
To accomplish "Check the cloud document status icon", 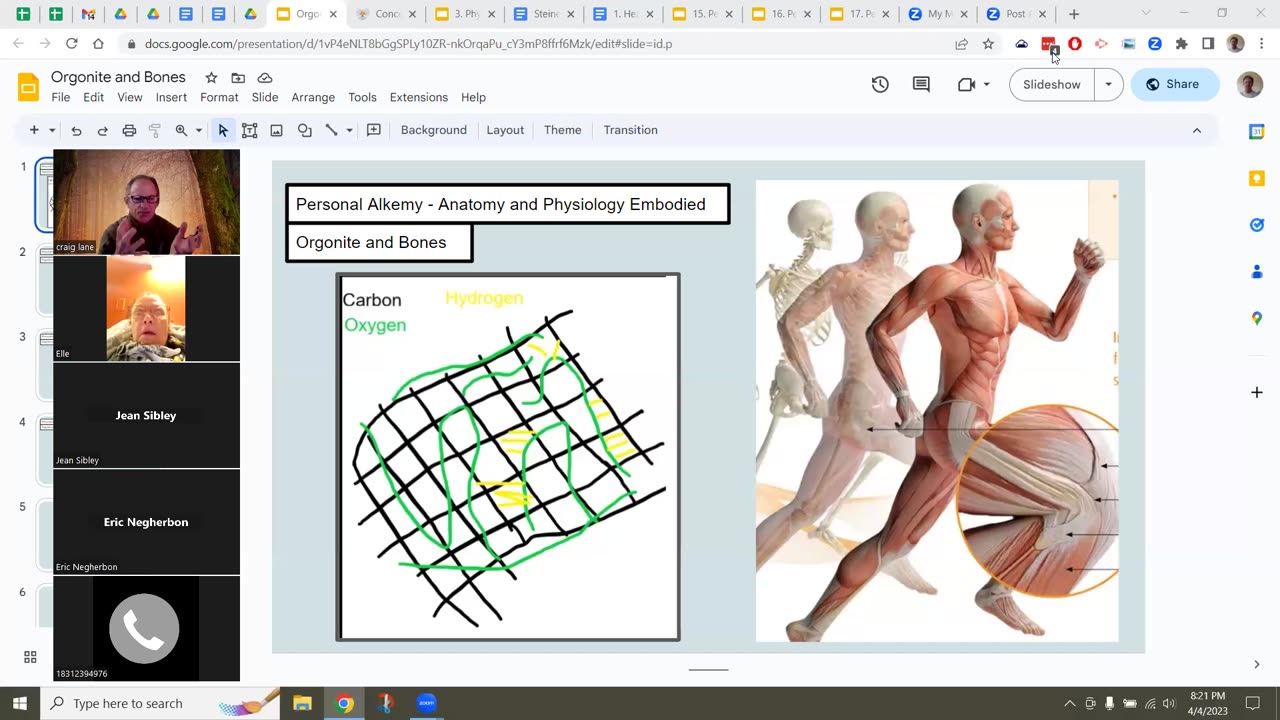I will tap(265, 78).
